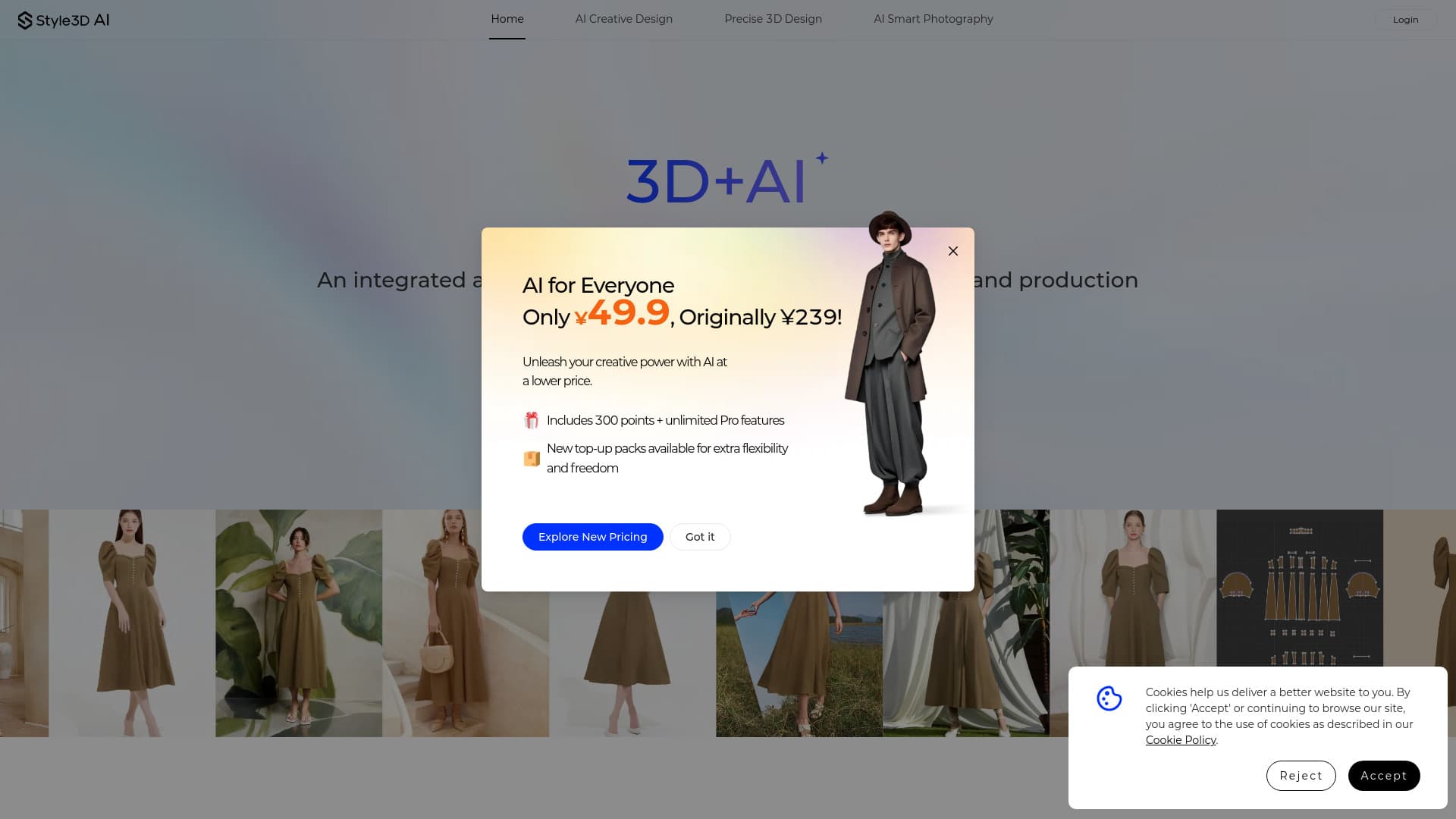The height and width of the screenshot is (819, 1456).
Task: Click the gift emoji beside the 300 points feature
Action: [x=532, y=419]
